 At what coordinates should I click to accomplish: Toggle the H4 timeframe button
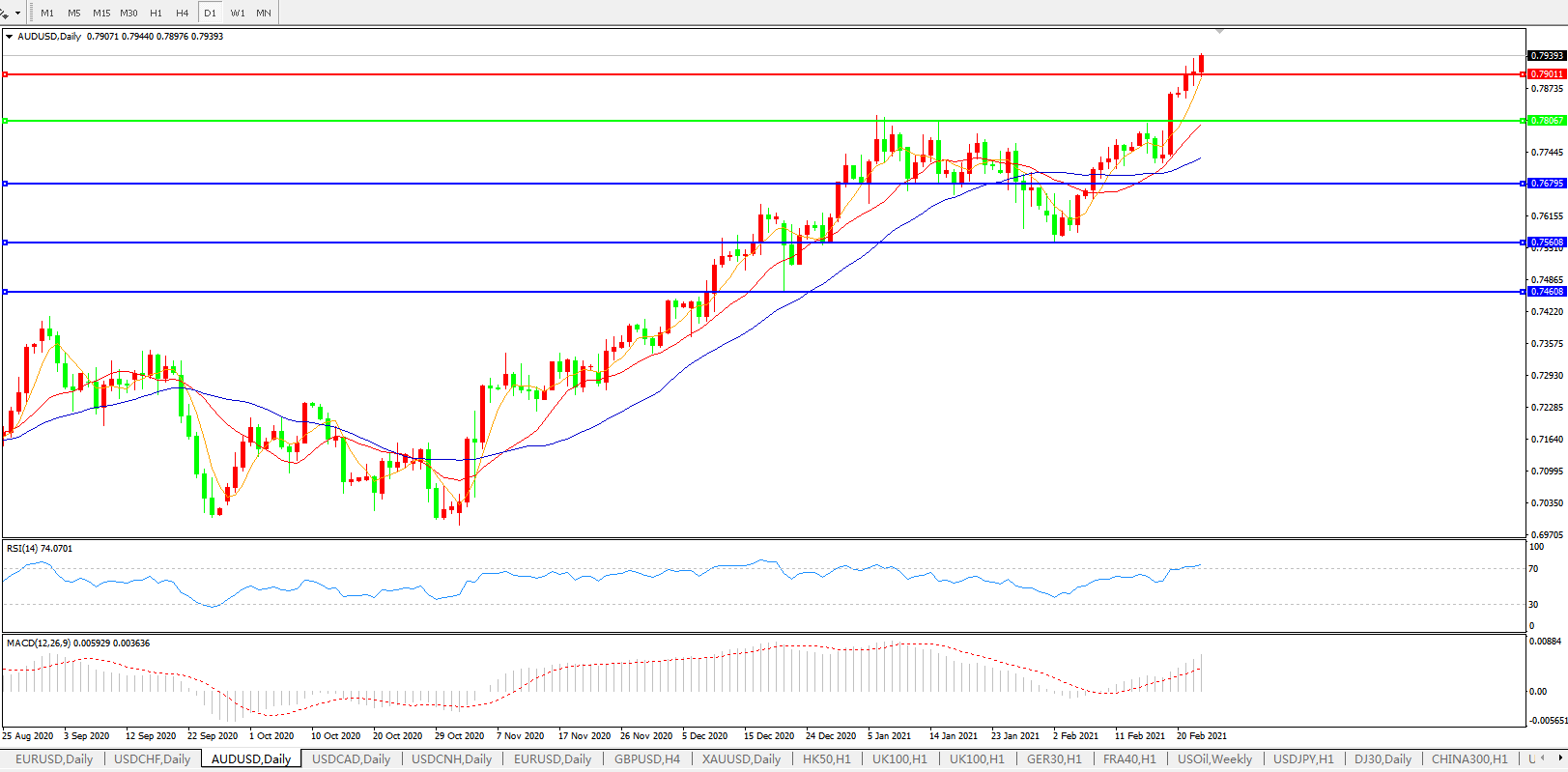pos(183,13)
